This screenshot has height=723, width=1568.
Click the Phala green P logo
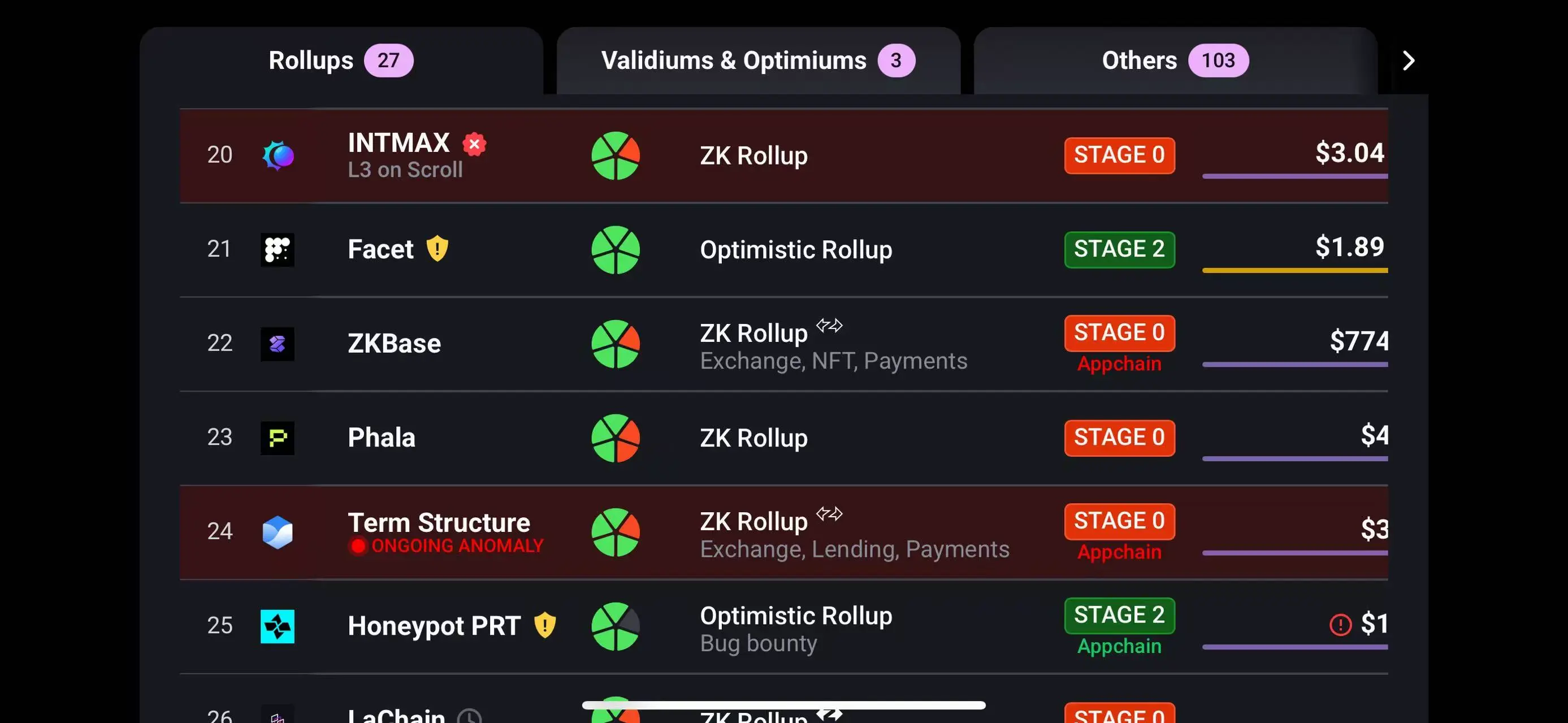(278, 438)
